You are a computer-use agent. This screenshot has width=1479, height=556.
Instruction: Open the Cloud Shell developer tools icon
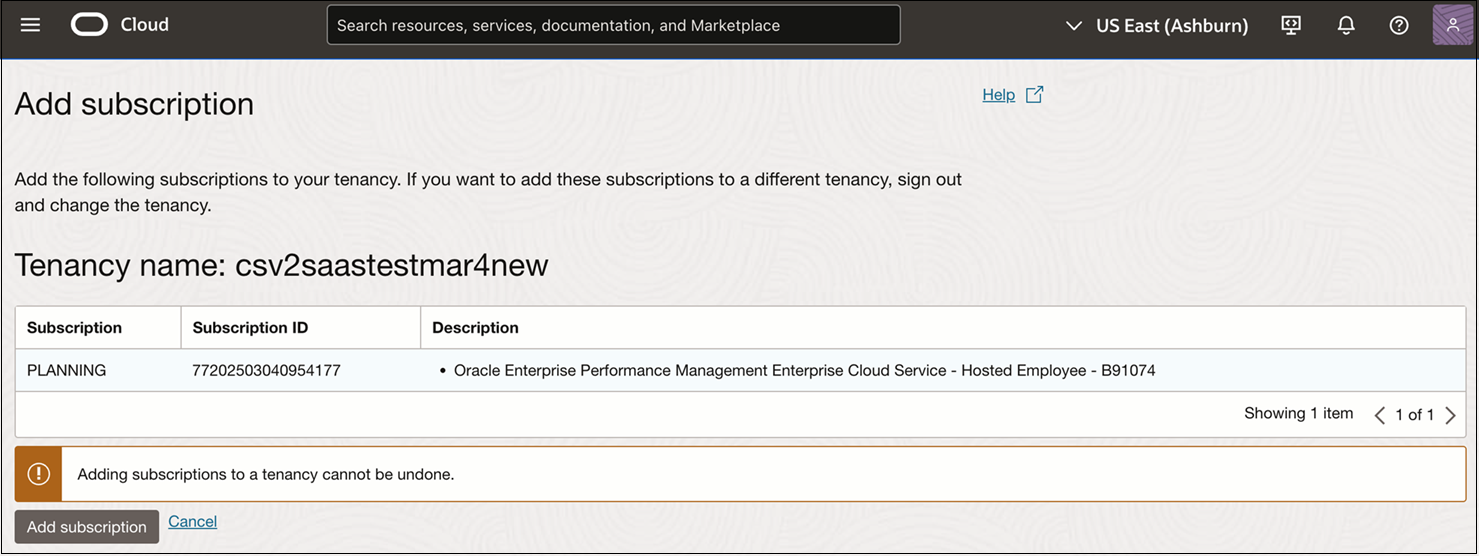coord(1291,25)
